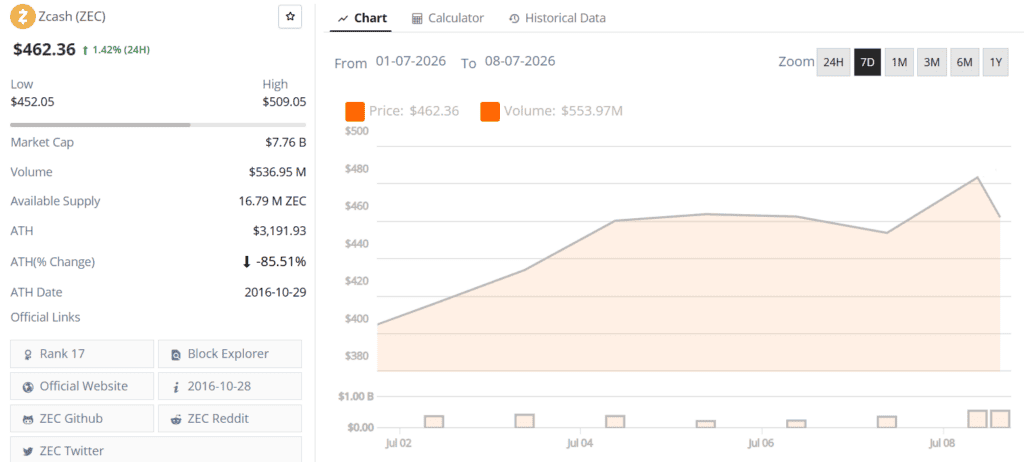Click the last volume bar on Jul 08
Viewport: 1024px width, 462px height.
(x=1000, y=419)
